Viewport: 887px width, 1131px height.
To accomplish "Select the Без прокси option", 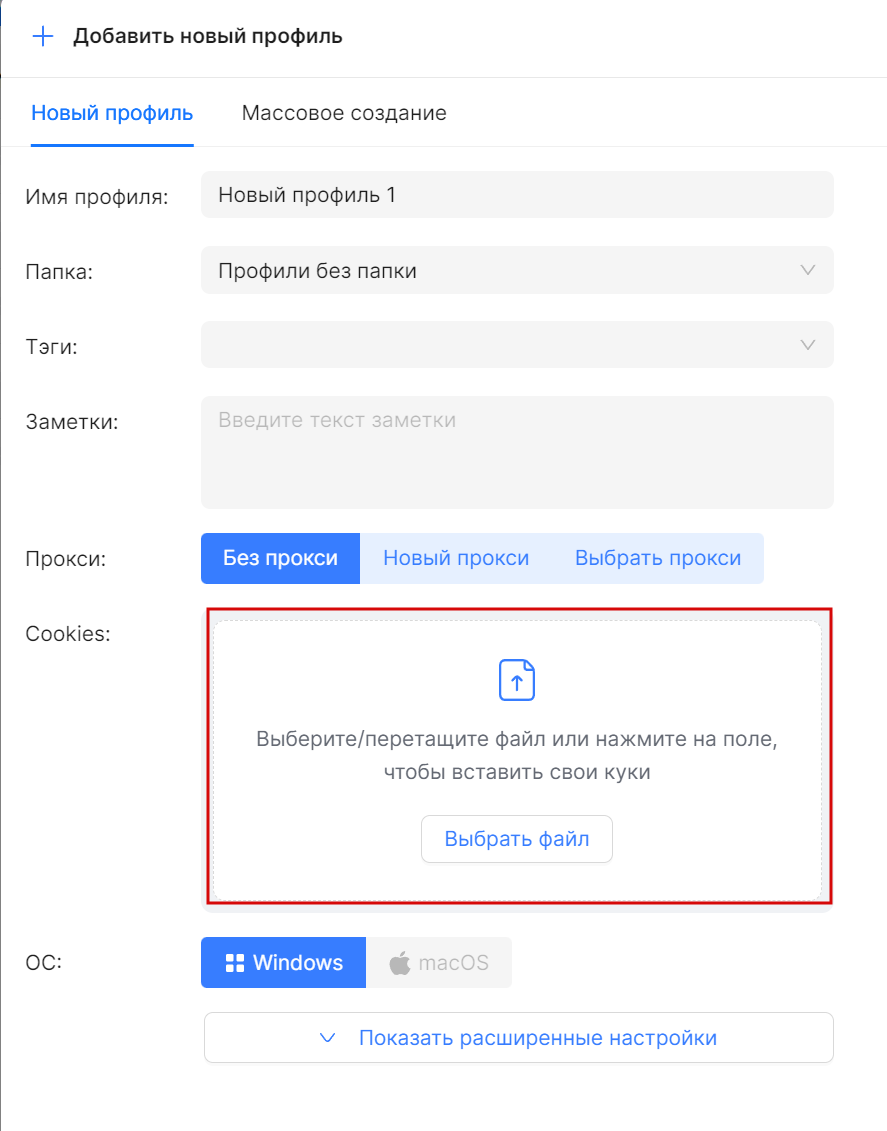I will 280,558.
